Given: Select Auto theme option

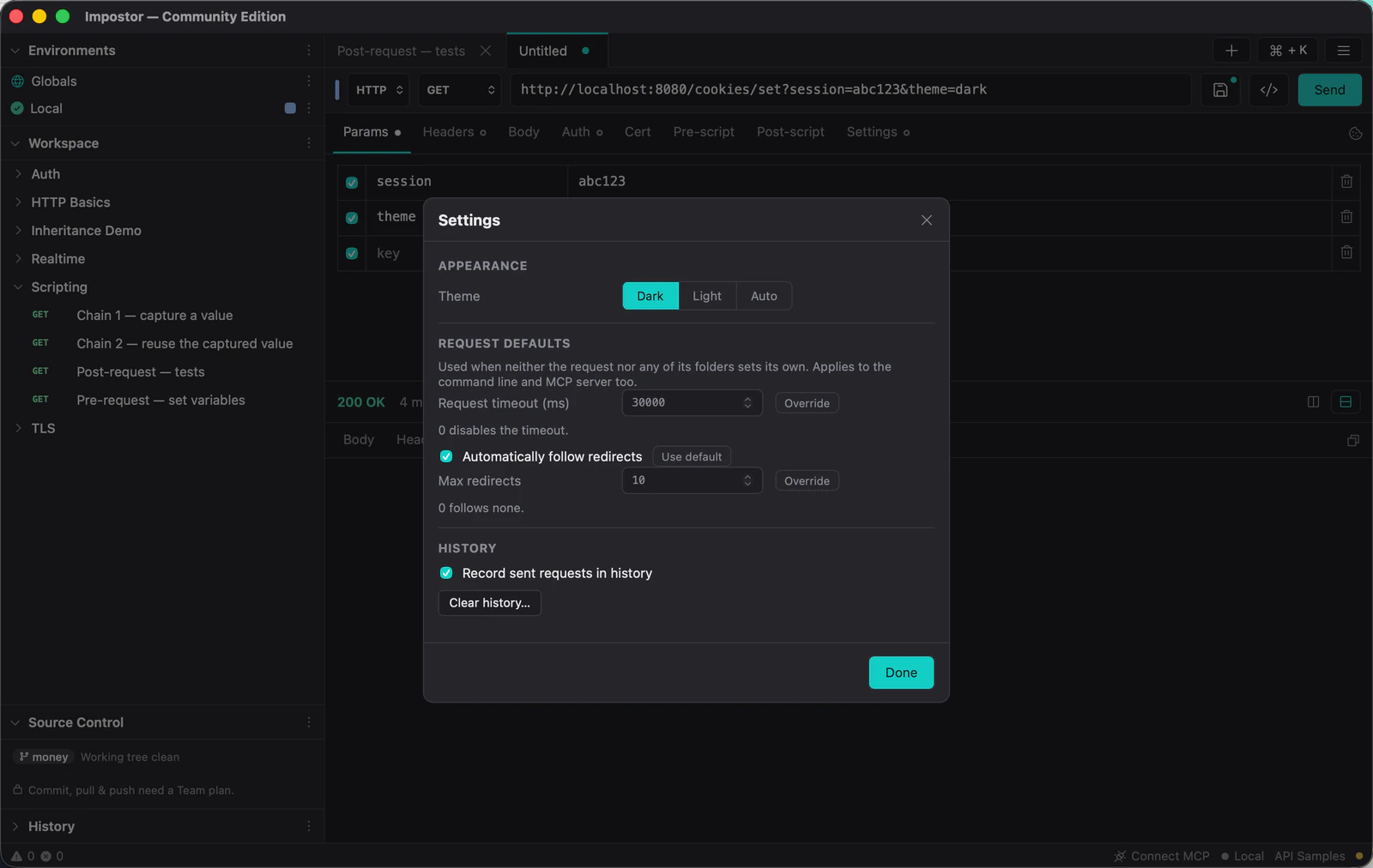Looking at the screenshot, I should click(764, 296).
